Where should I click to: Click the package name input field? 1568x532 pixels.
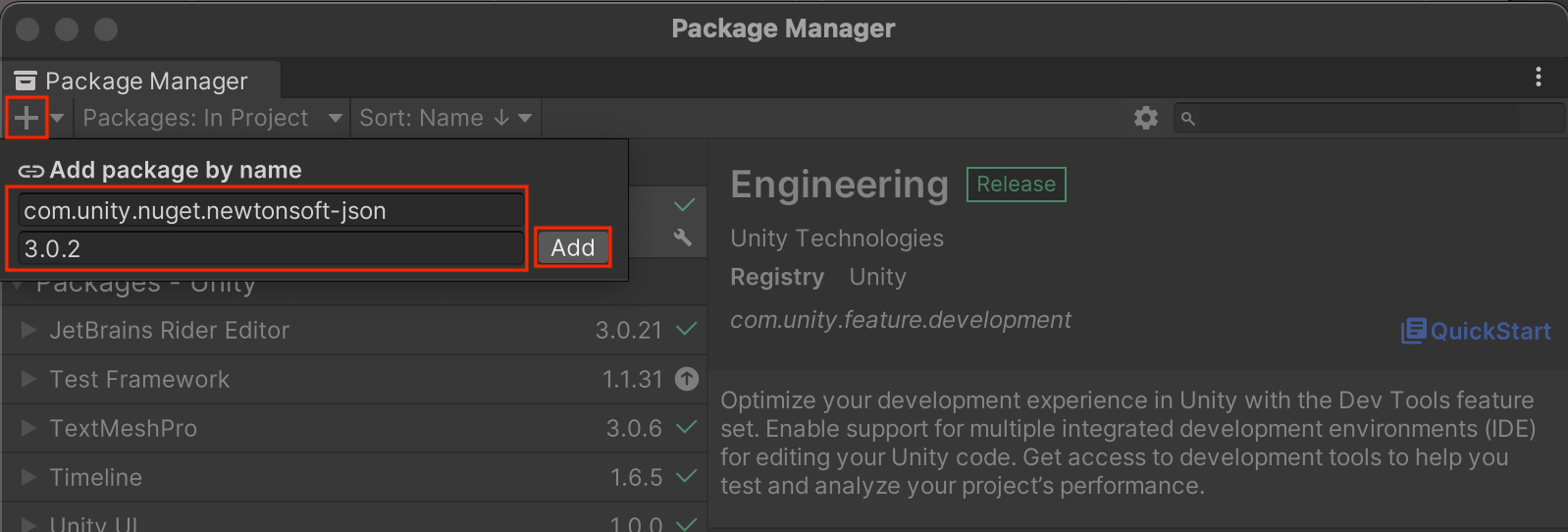coord(270,211)
